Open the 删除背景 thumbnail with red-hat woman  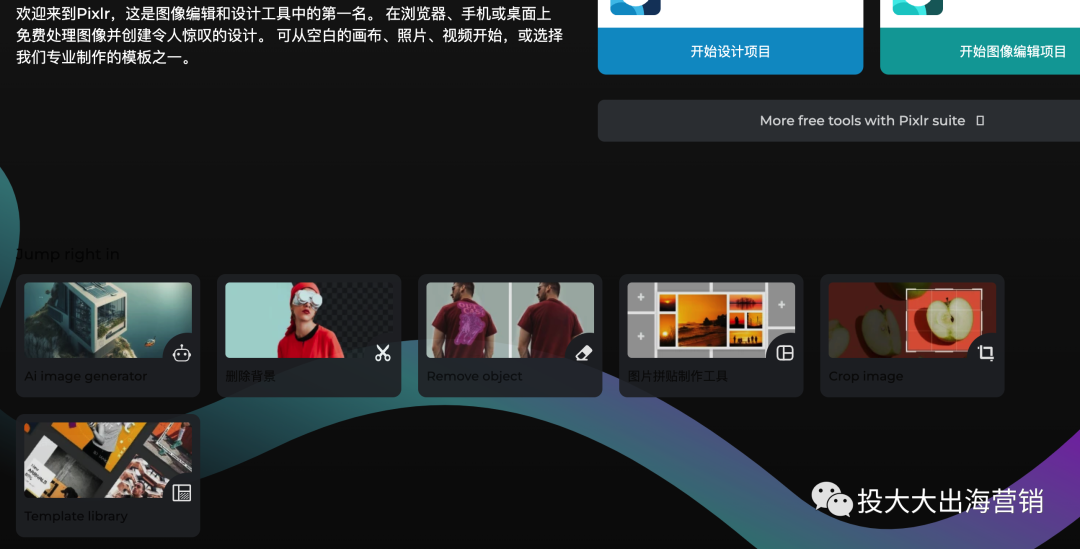coord(309,320)
